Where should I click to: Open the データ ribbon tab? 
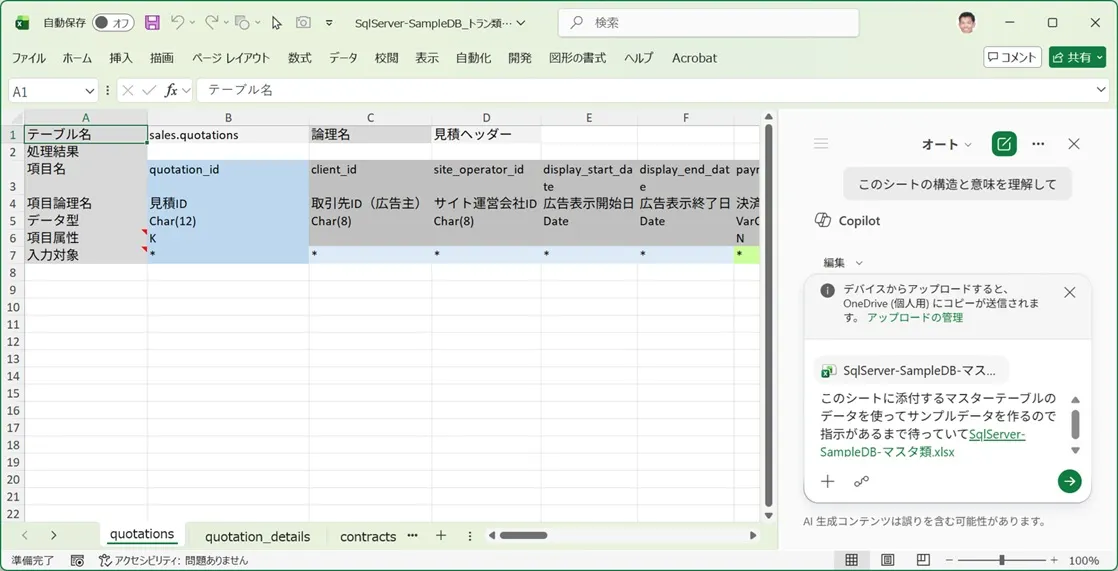tap(343, 58)
